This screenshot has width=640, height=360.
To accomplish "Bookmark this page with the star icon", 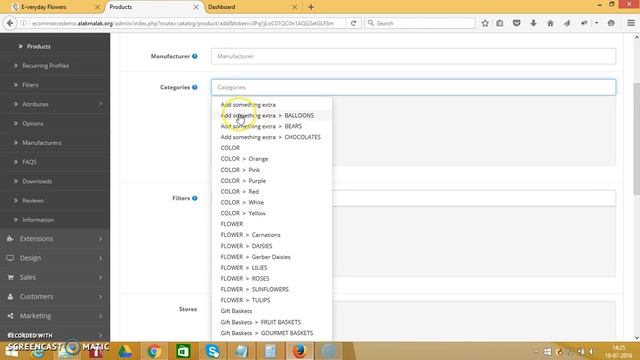I will [485, 23].
